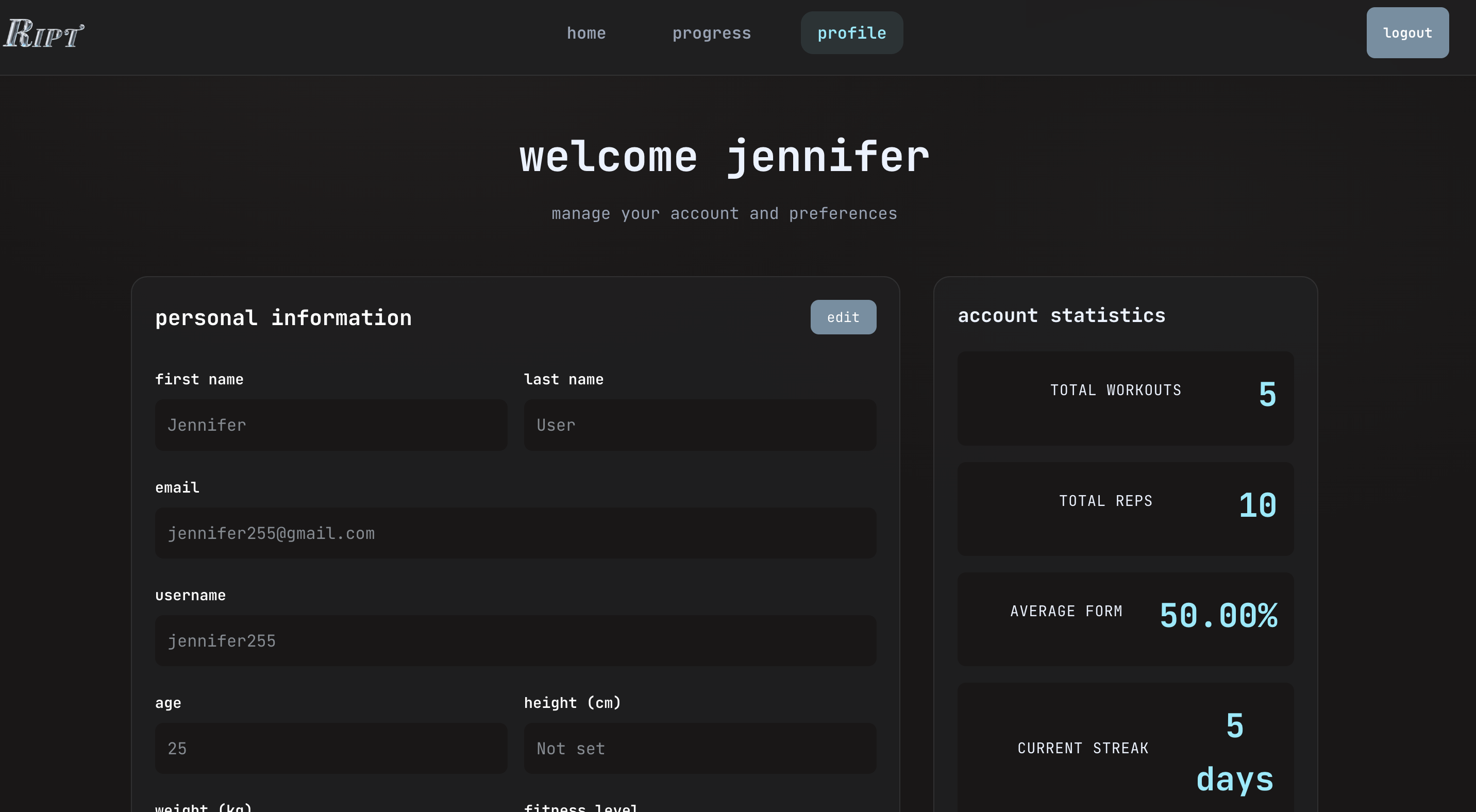Viewport: 1476px width, 812px height.
Task: Click the last name input
Action: 699,425
